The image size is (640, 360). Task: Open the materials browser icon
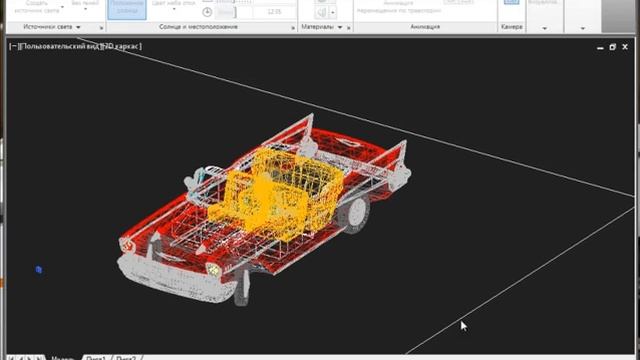[x=322, y=13]
